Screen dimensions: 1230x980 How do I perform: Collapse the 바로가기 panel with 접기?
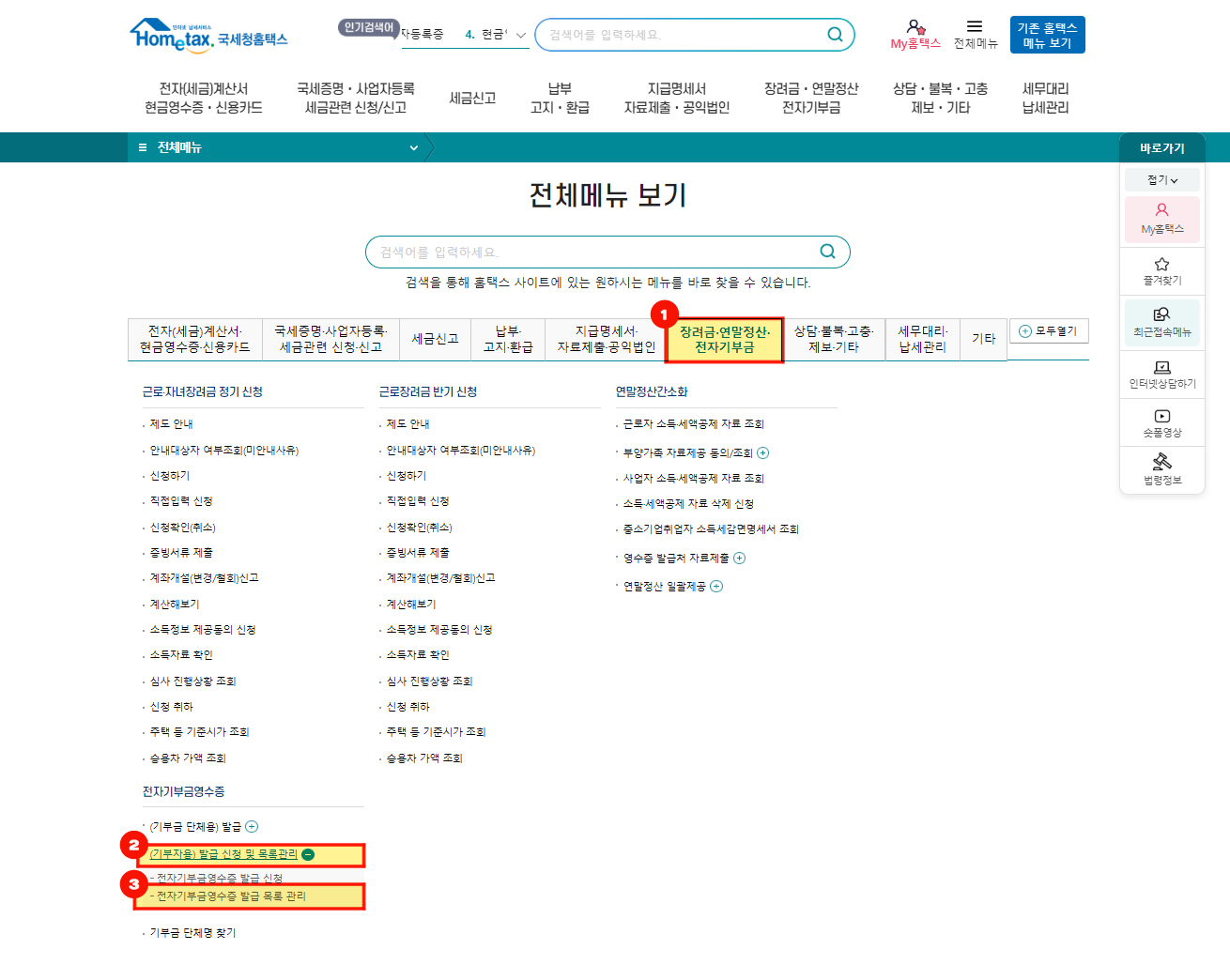(1161, 180)
